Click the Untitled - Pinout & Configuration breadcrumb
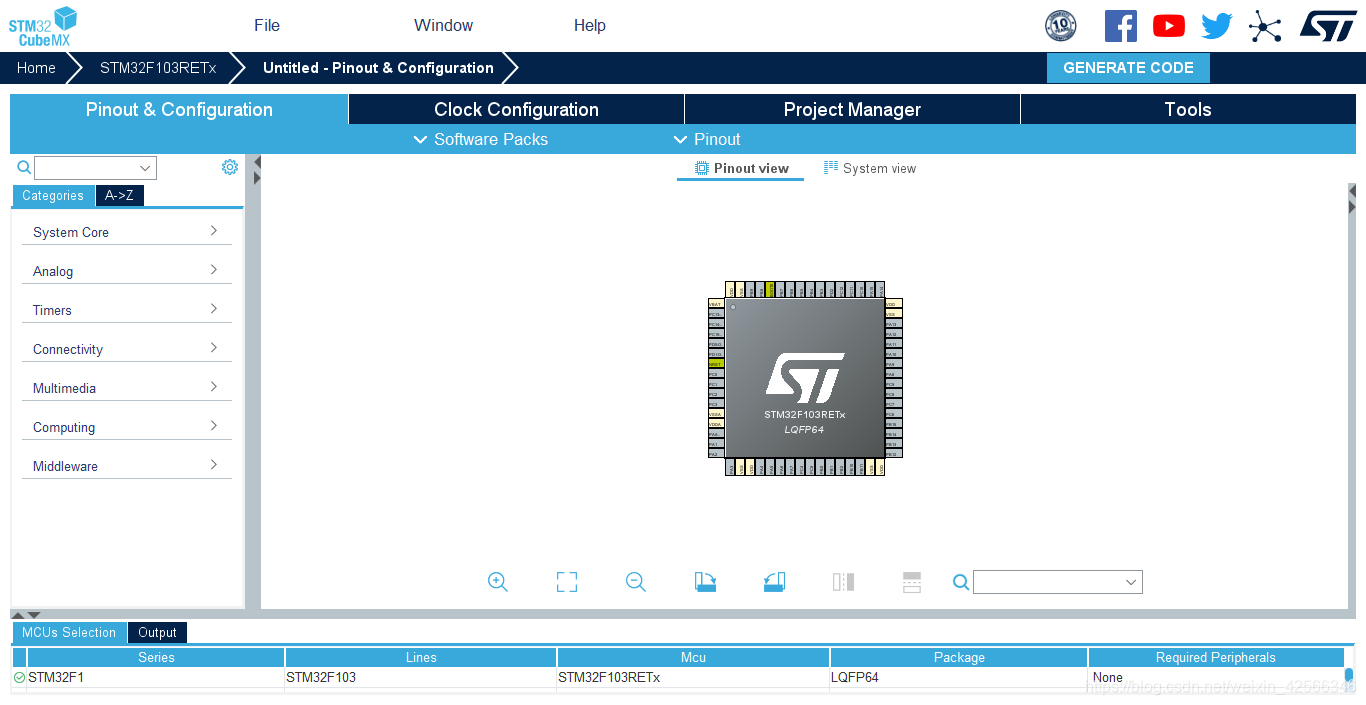 378,68
